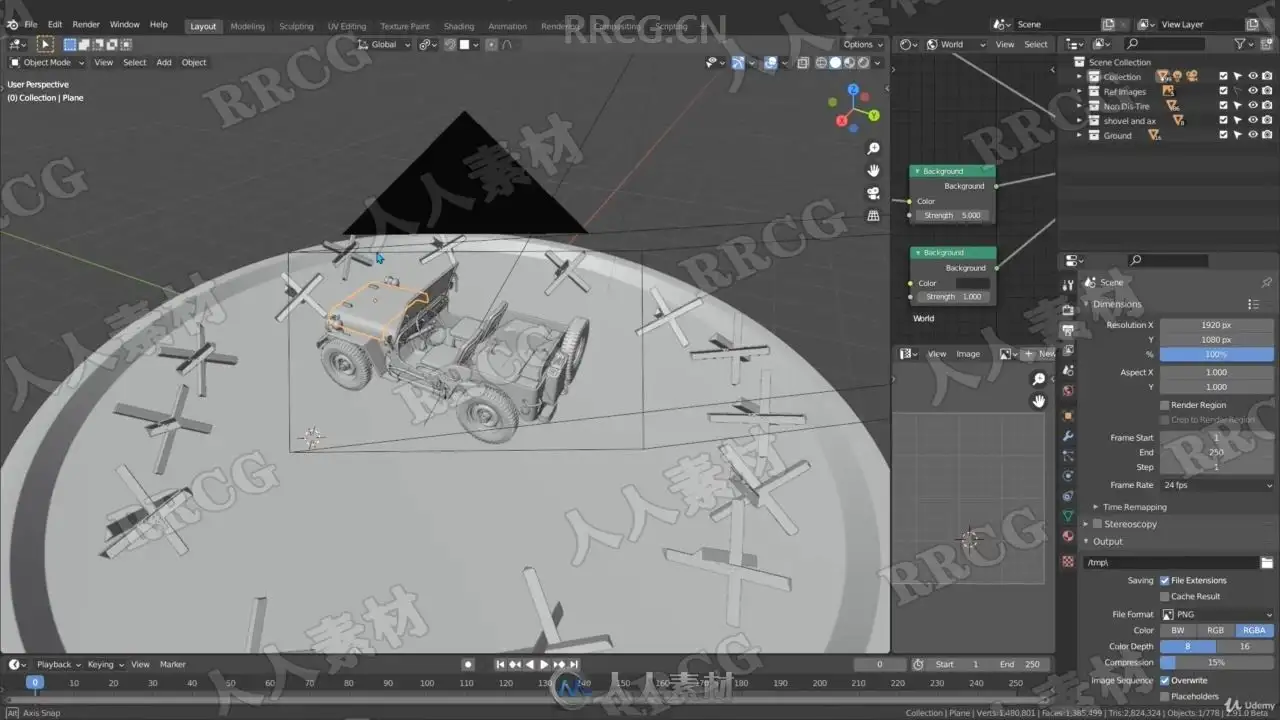Open the Frame Rate 24 fps dropdown

(1216, 485)
